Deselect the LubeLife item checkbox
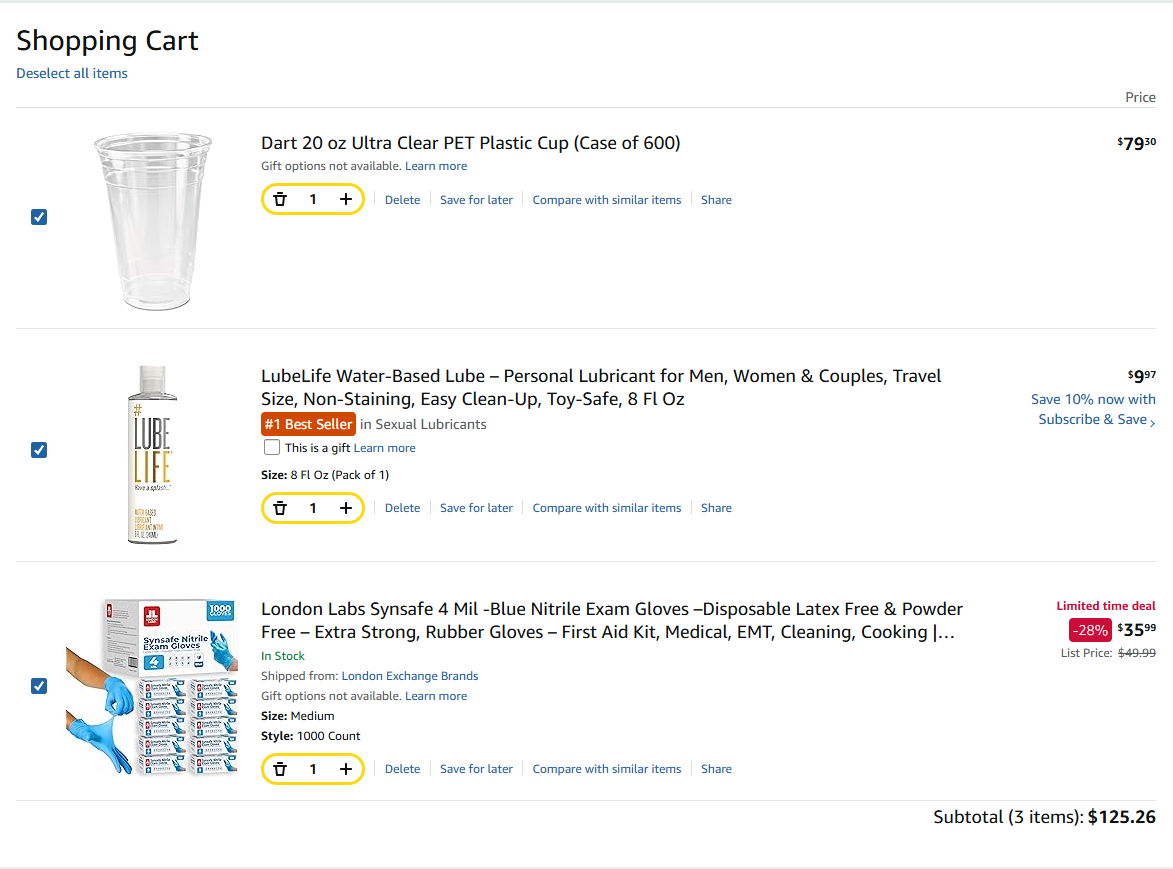This screenshot has height=869, width=1173. (39, 450)
